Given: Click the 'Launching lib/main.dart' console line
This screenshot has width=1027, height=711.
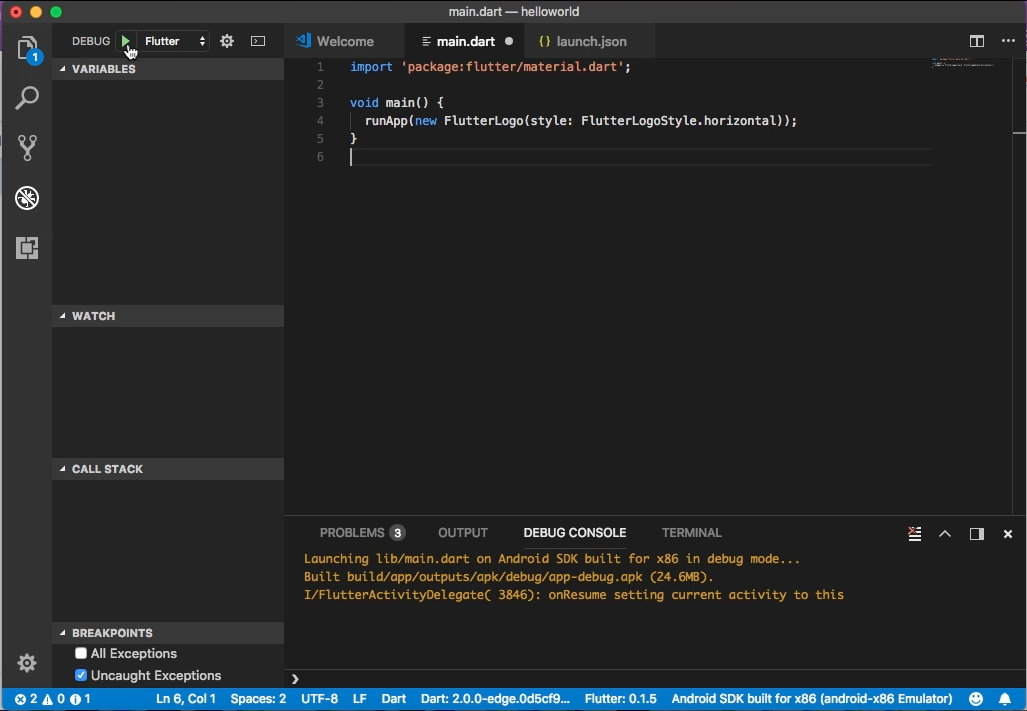Looking at the screenshot, I should coord(551,558).
